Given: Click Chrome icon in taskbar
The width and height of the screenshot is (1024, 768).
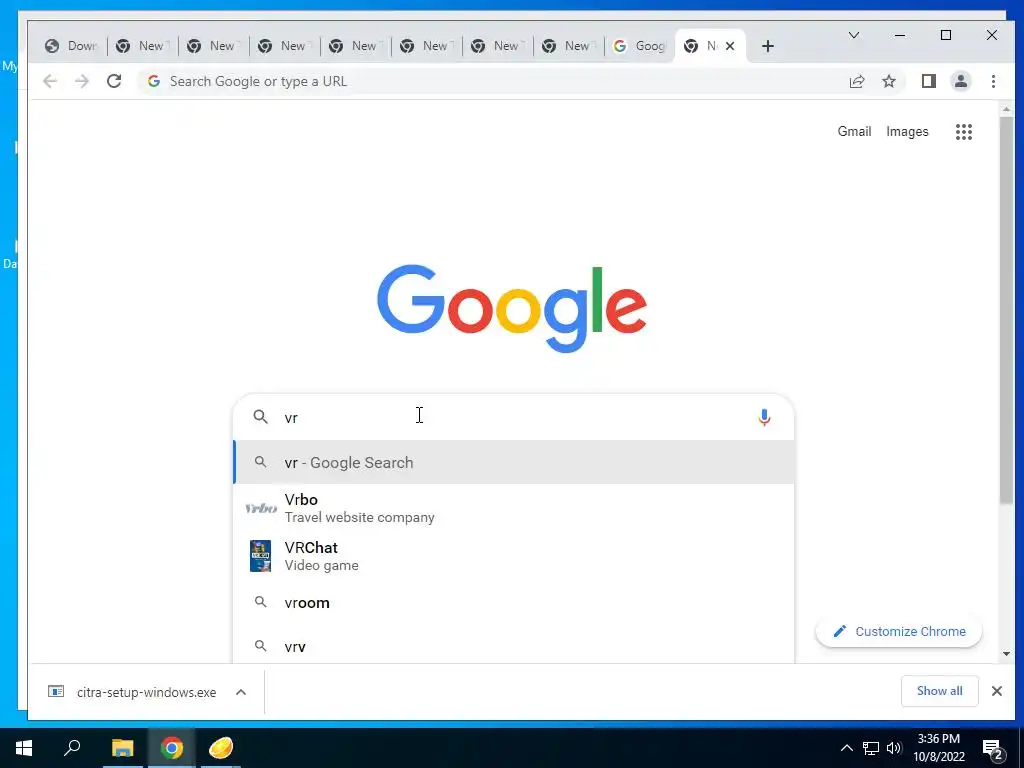Looking at the screenshot, I should pos(172,748).
